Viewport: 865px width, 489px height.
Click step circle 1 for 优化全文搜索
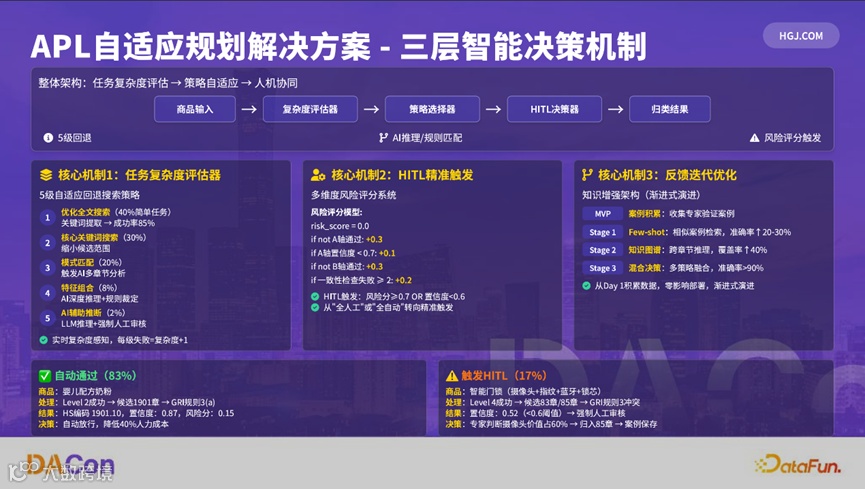click(47, 217)
